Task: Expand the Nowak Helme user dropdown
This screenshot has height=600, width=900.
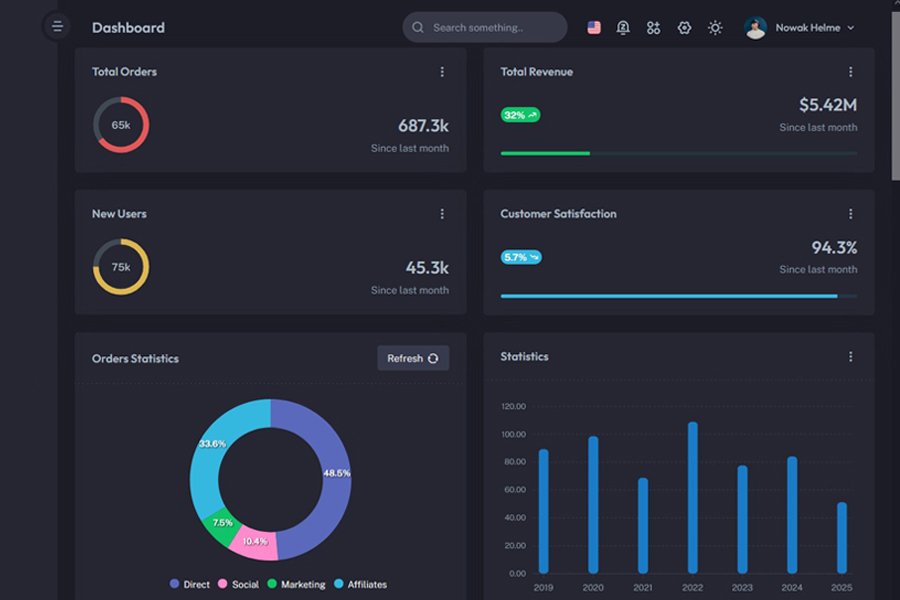Action: coord(851,28)
